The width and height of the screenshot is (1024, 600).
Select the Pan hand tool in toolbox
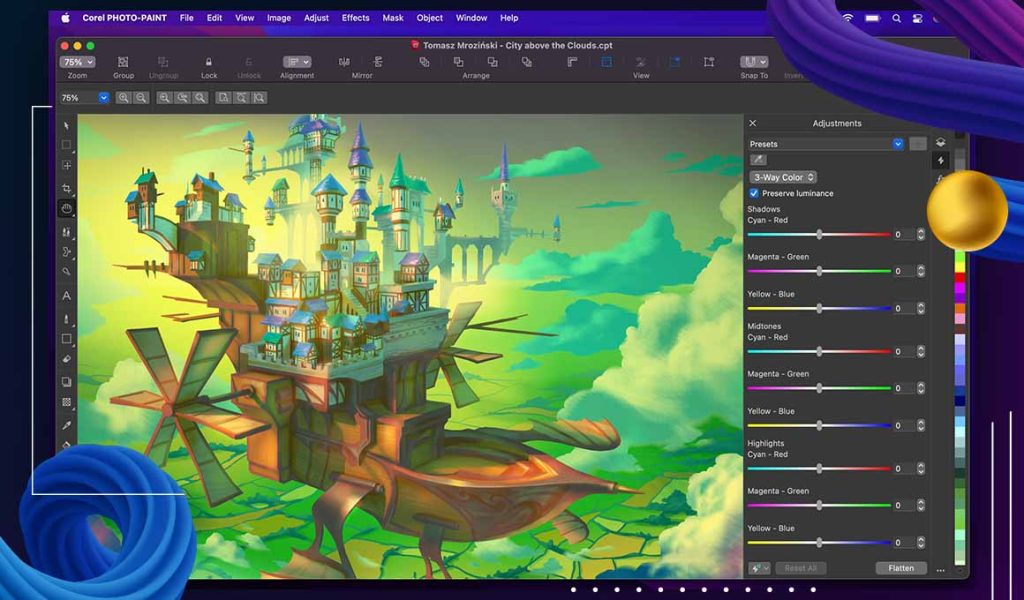pos(66,209)
